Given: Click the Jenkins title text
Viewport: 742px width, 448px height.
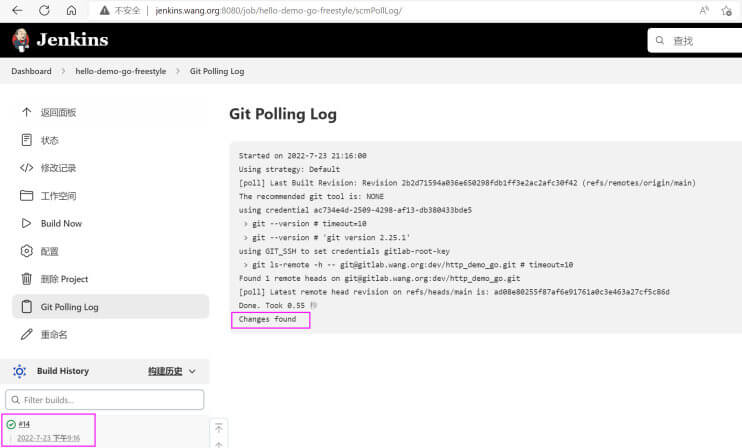Looking at the screenshot, I should point(72,40).
